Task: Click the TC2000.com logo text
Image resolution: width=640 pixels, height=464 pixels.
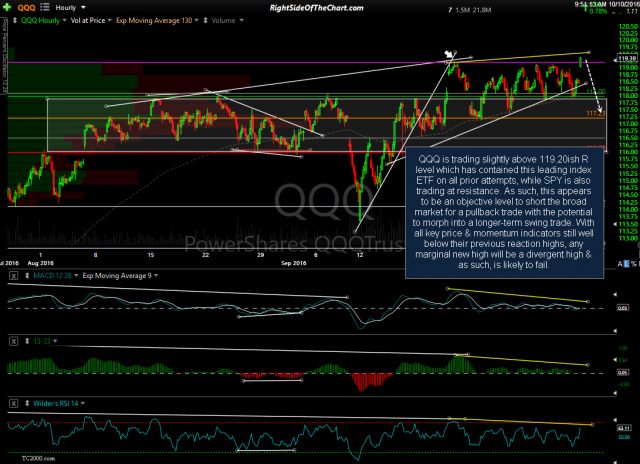Action: pos(38,459)
